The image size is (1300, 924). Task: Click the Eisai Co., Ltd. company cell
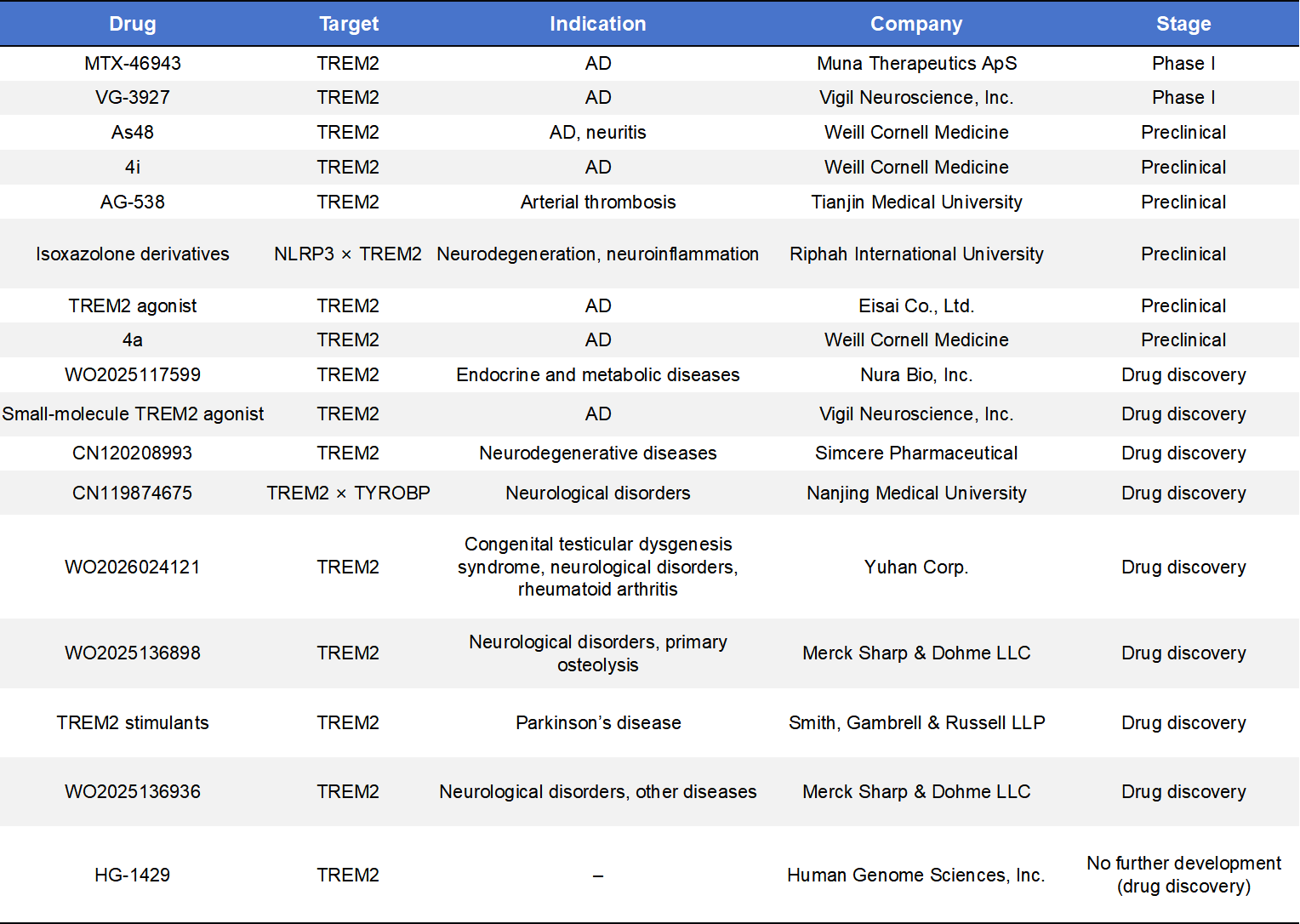(x=916, y=306)
